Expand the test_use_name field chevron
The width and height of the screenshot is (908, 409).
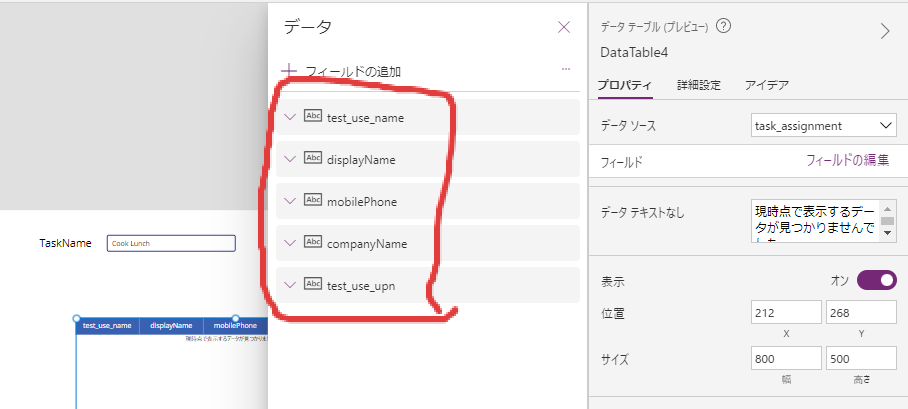coord(290,117)
